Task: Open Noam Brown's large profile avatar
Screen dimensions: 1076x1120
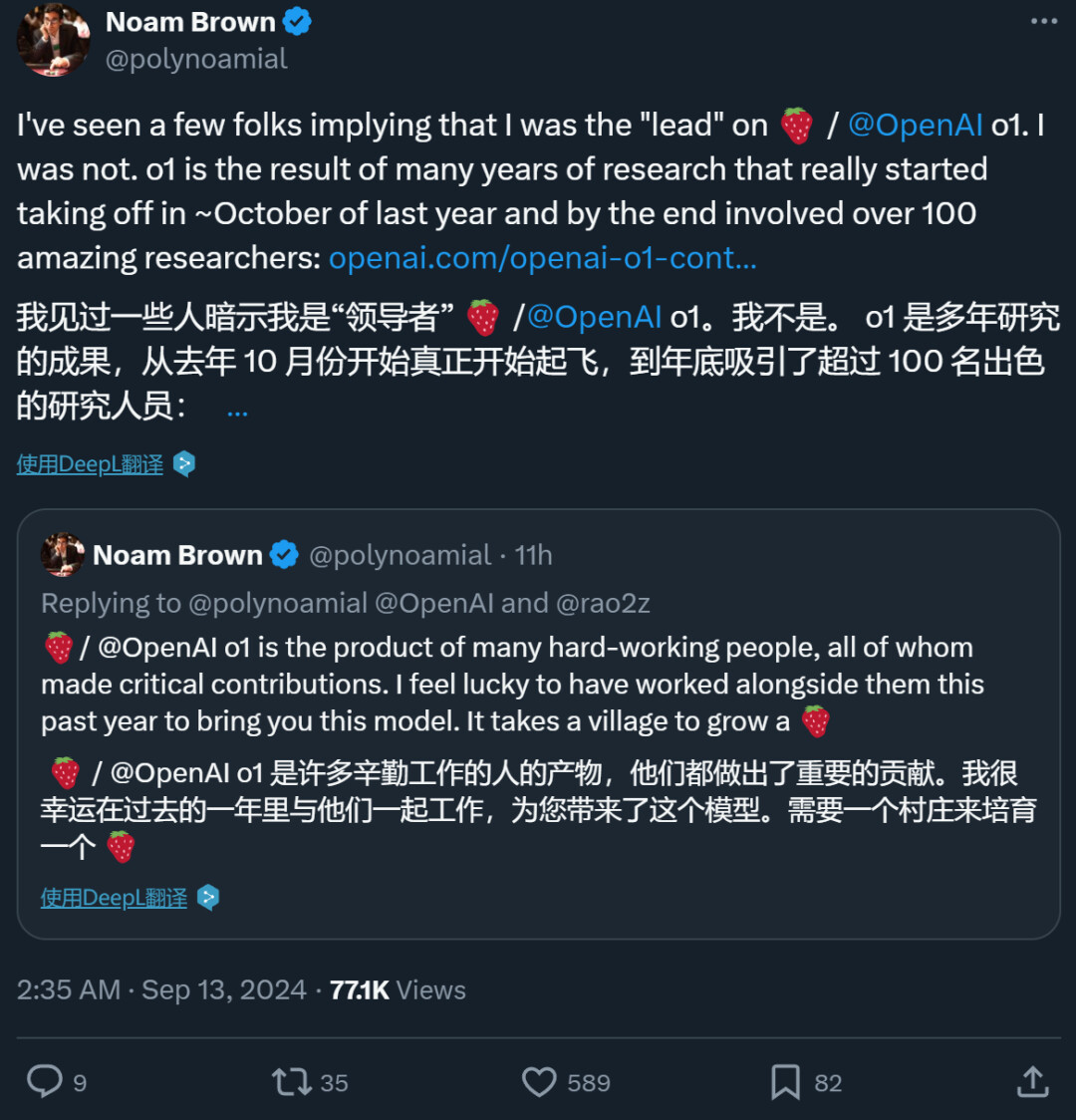Action: pyautogui.click(x=54, y=40)
